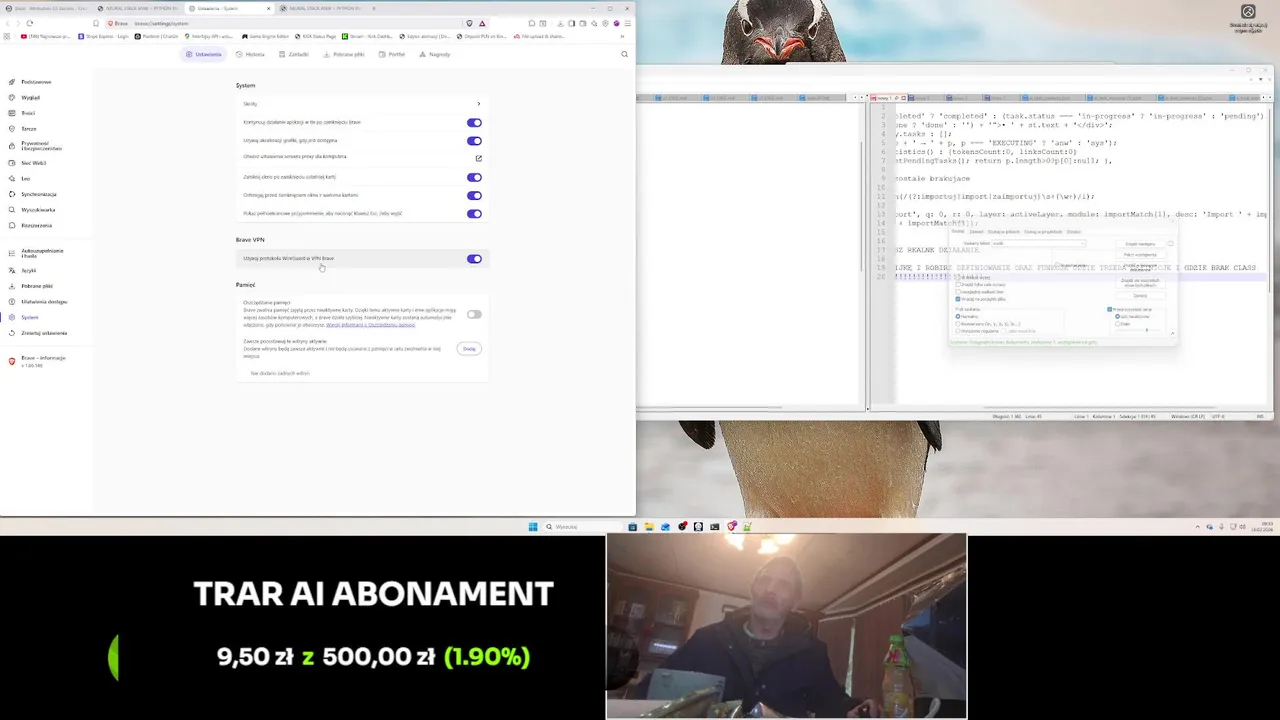Screen dimensions: 1280x720
Task: Toggle 'Ostrzegaj przed zamknięciem okna' switch
Action: [474, 195]
